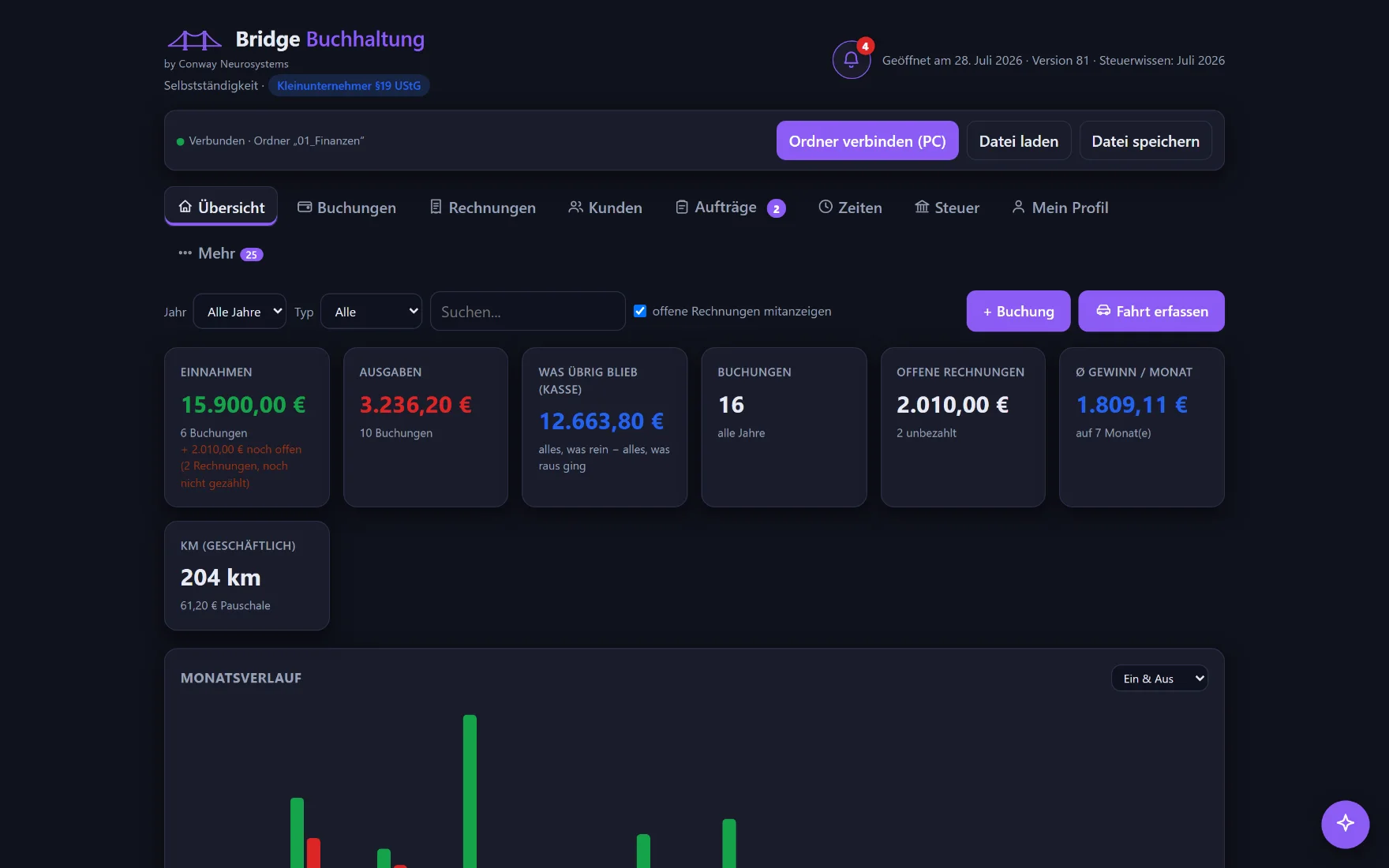The width and height of the screenshot is (1389, 868).
Task: Click the Mehr badge showing 25
Action: pos(252,255)
